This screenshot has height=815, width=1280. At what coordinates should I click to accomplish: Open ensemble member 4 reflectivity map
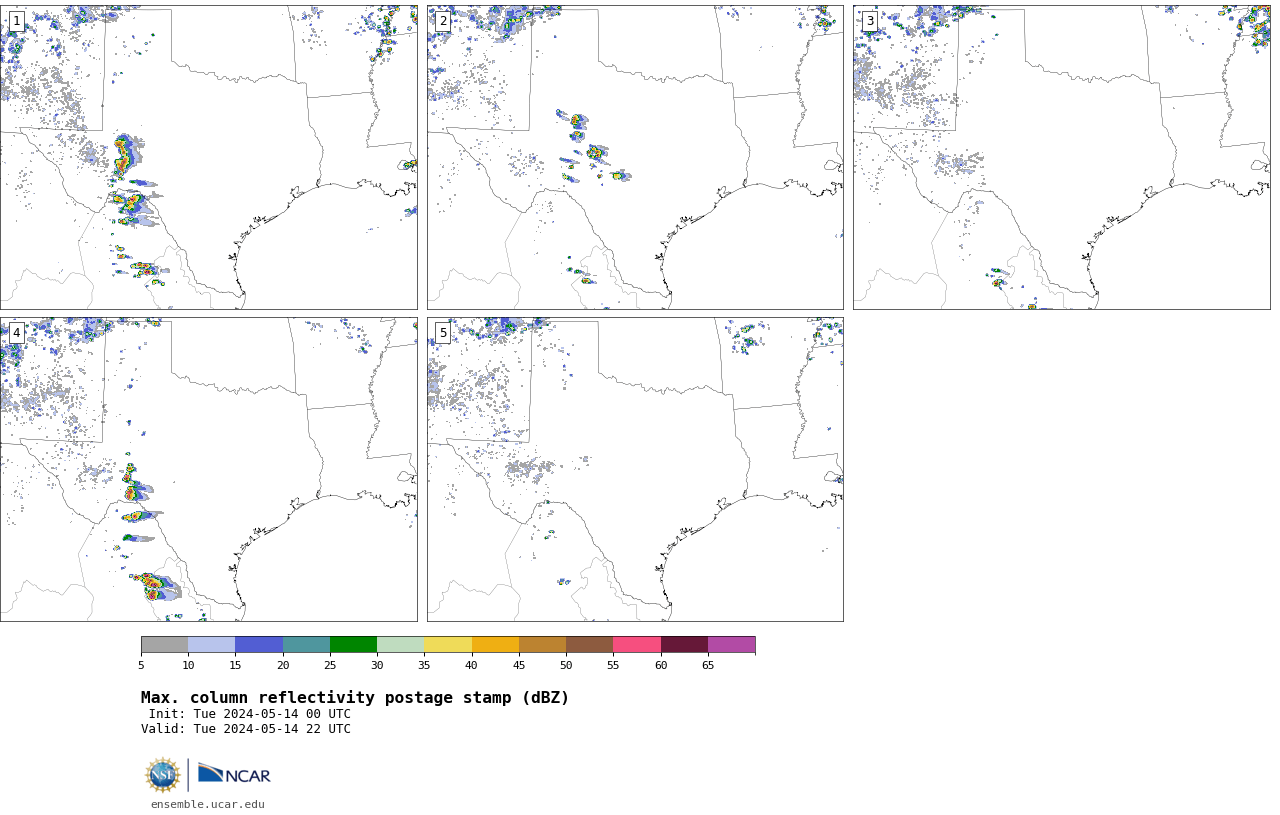click(x=208, y=469)
